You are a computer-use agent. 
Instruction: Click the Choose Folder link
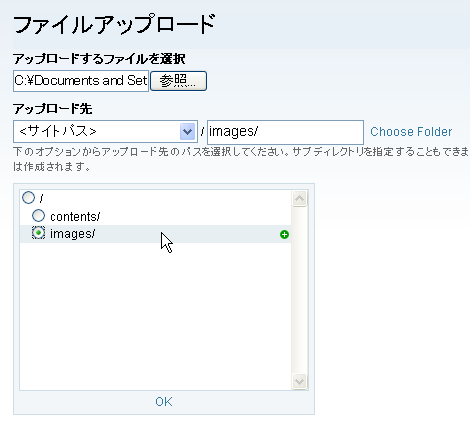coord(411,132)
